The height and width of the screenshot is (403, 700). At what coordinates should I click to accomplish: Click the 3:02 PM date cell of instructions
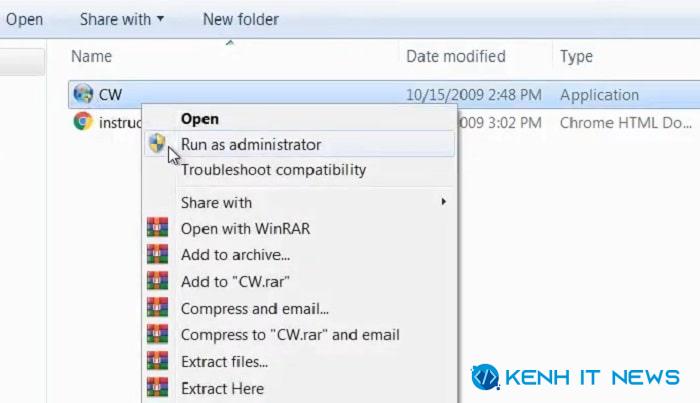coord(500,122)
